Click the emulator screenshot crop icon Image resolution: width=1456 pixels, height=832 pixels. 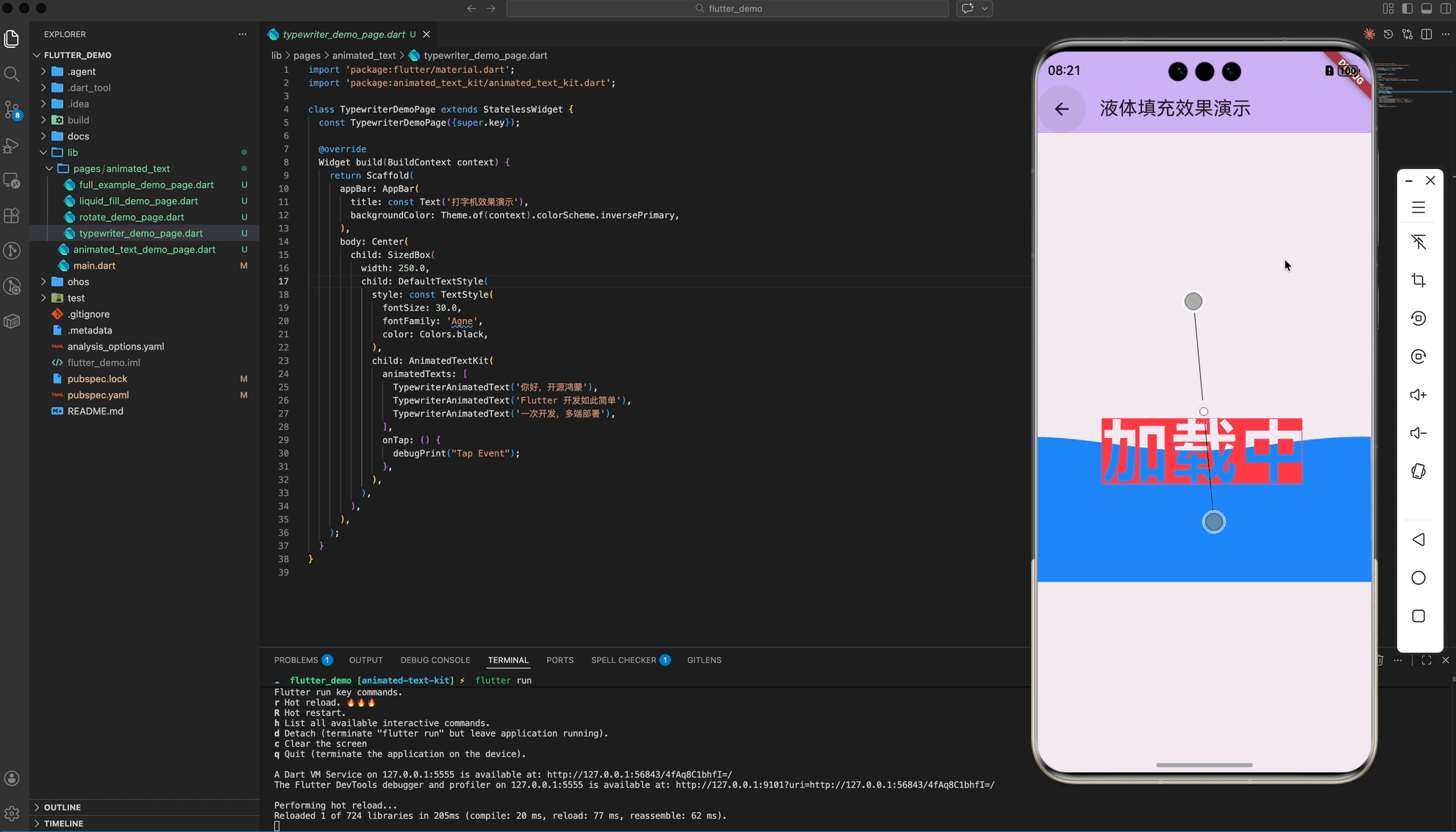[x=1418, y=280]
